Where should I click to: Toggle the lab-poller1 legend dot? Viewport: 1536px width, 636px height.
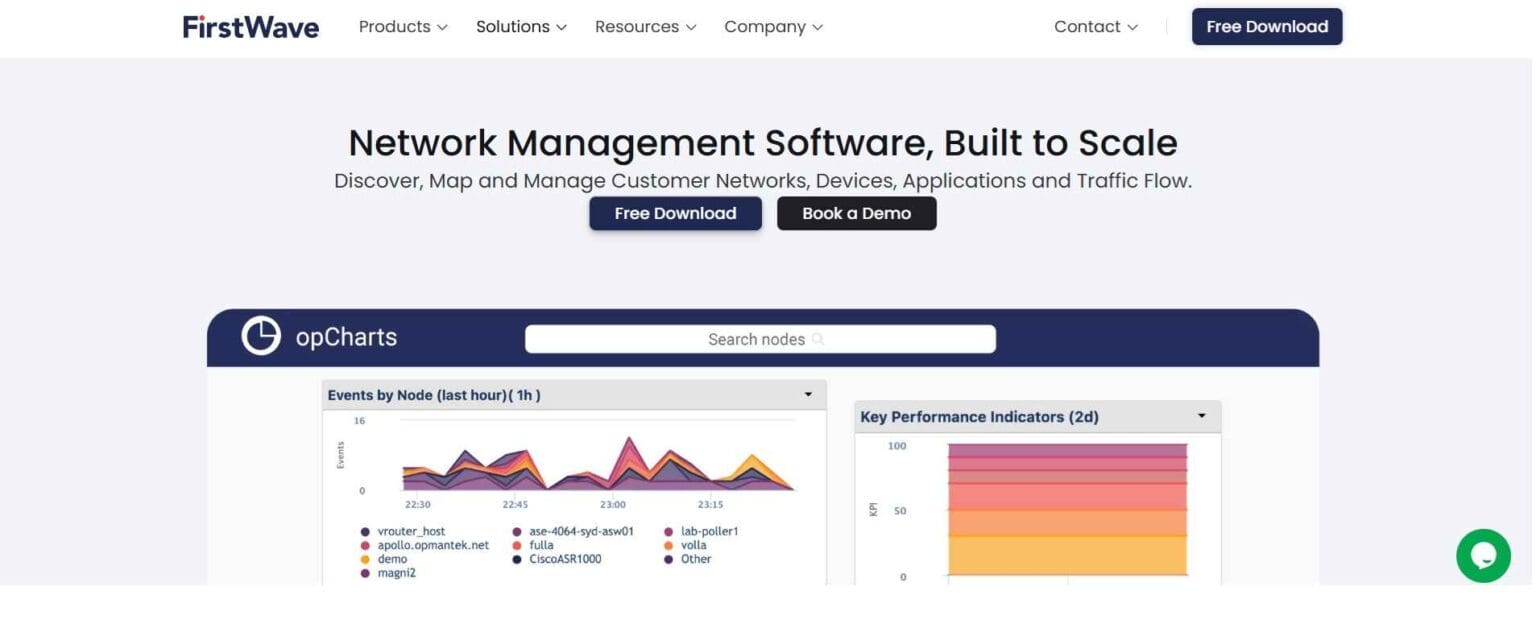click(x=670, y=532)
